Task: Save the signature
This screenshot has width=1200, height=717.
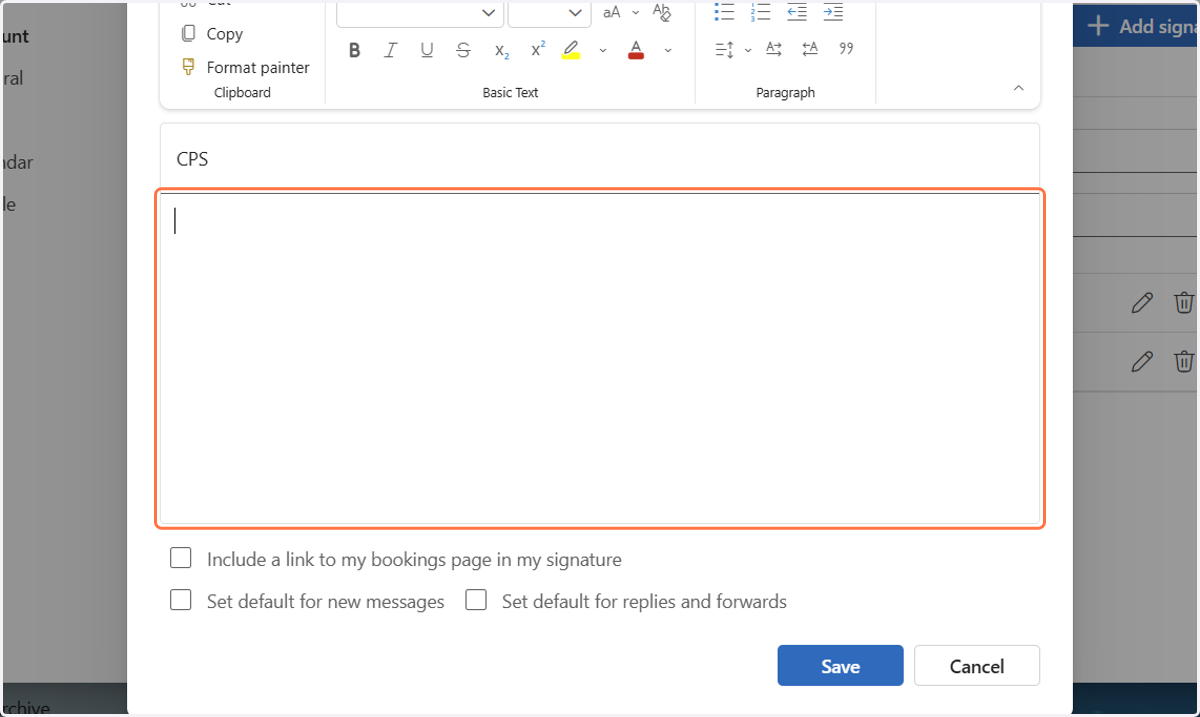Action: (840, 666)
